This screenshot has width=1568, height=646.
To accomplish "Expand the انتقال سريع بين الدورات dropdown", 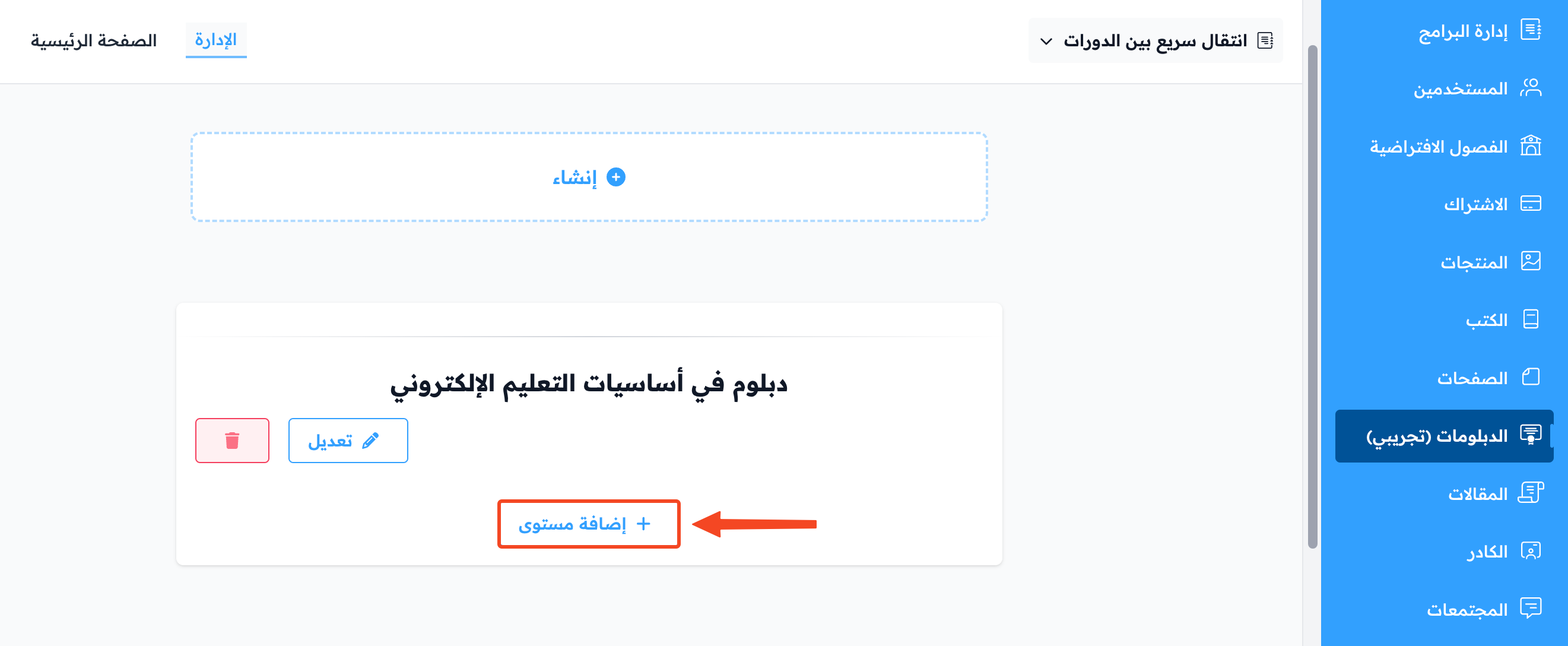I will (1156, 41).
